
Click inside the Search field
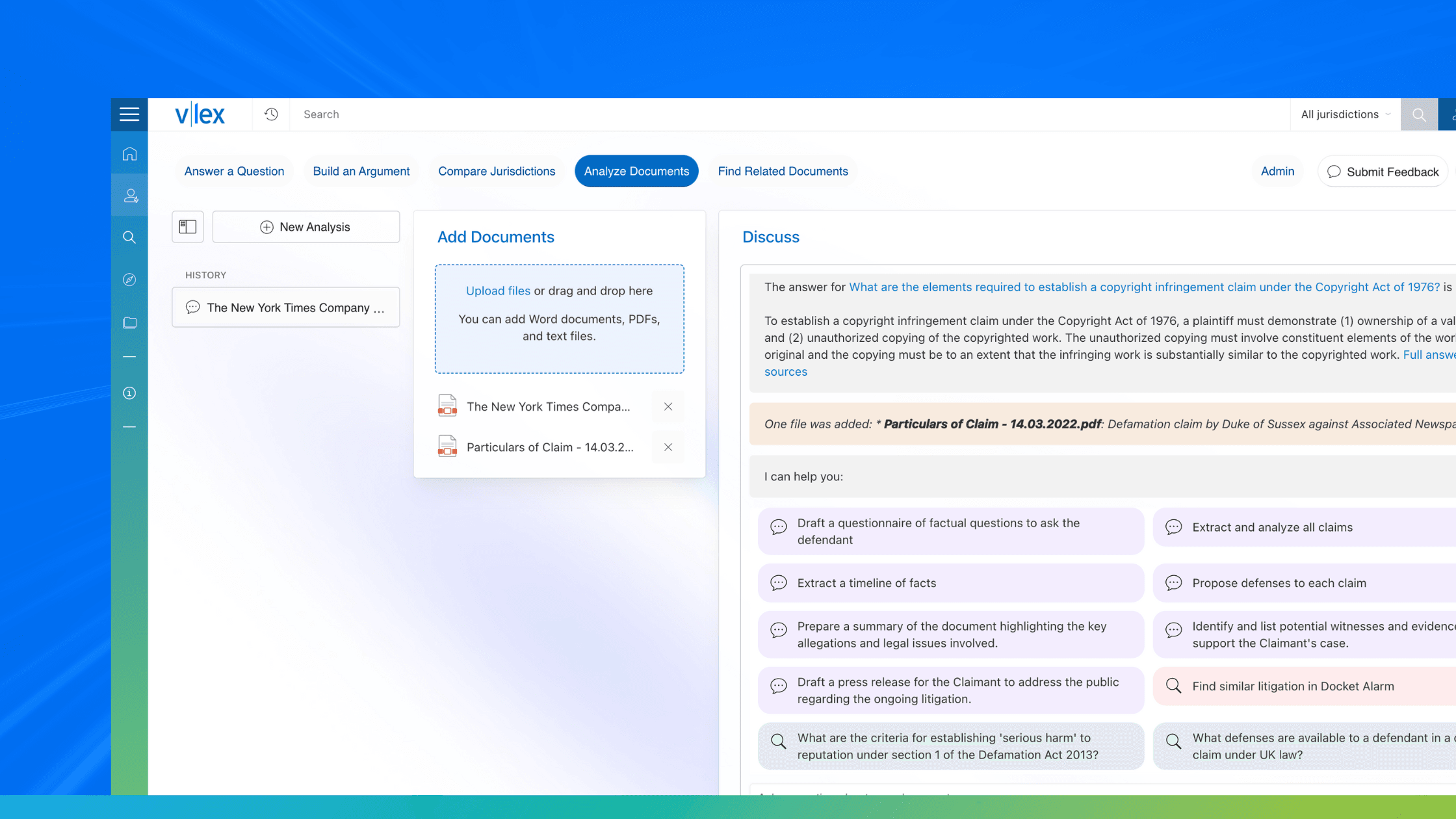click(790, 114)
